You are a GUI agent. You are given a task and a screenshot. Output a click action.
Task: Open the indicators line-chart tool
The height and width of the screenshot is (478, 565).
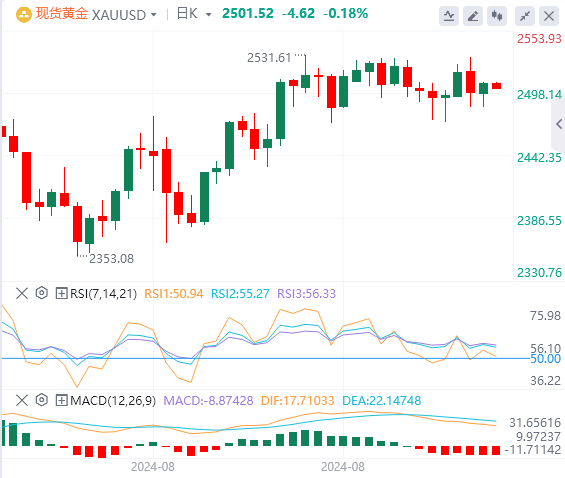pyautogui.click(x=449, y=16)
